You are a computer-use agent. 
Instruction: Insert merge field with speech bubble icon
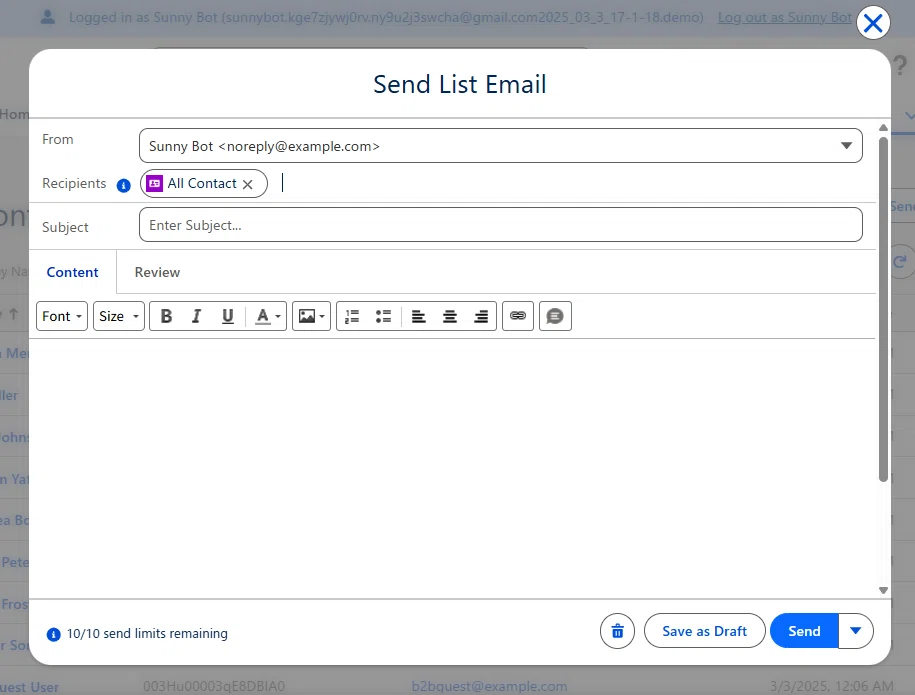click(x=555, y=316)
